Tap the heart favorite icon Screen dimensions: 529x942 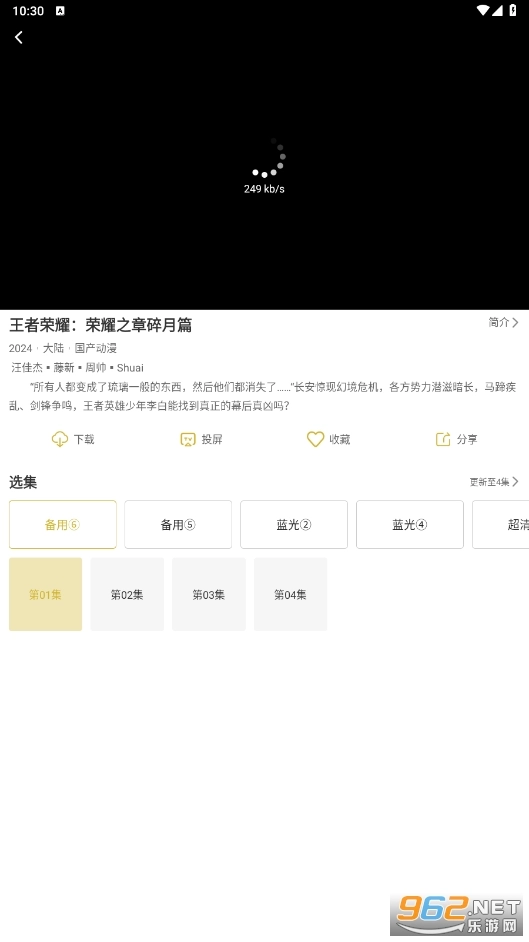point(315,439)
